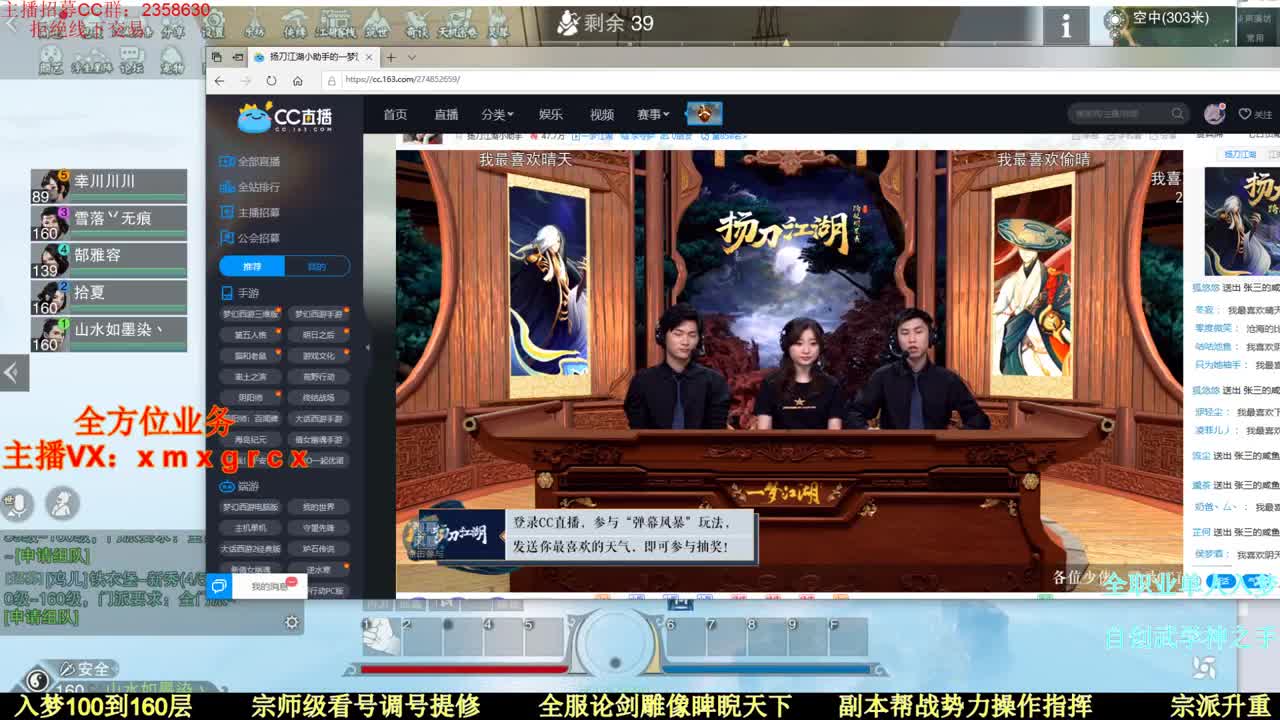Open 直播 in the CC nav bar
The height and width of the screenshot is (720, 1280).
pyautogui.click(x=446, y=114)
